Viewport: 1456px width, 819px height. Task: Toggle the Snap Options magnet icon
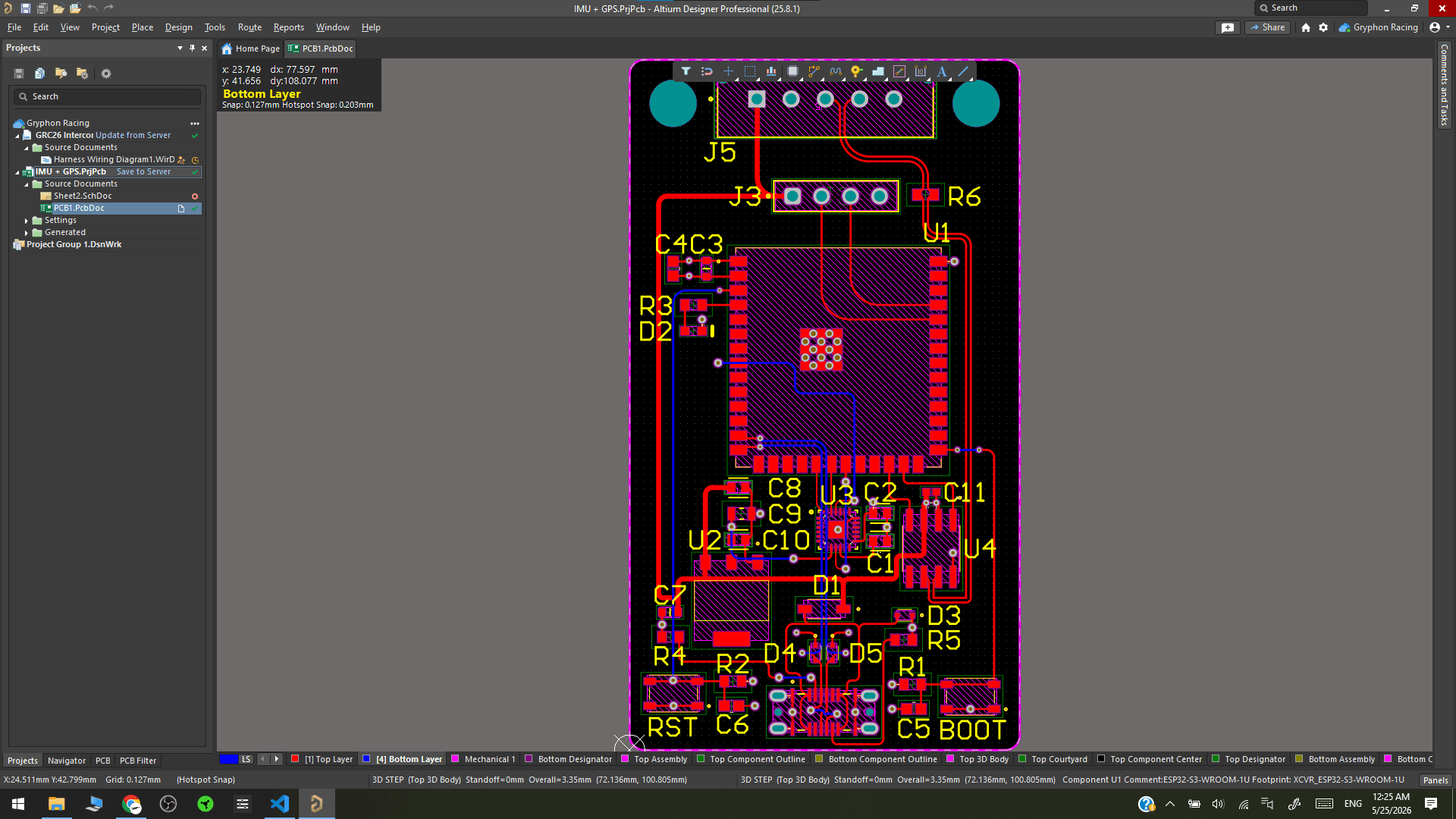coord(707,71)
